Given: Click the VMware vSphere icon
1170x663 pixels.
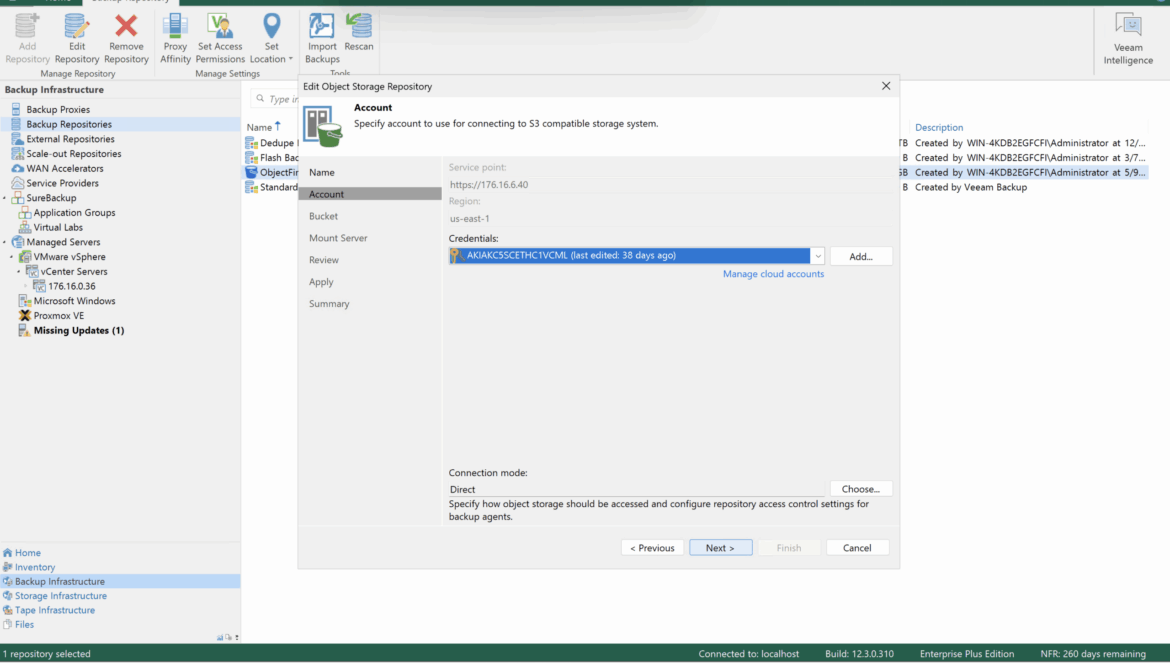Looking at the screenshot, I should pos(25,257).
